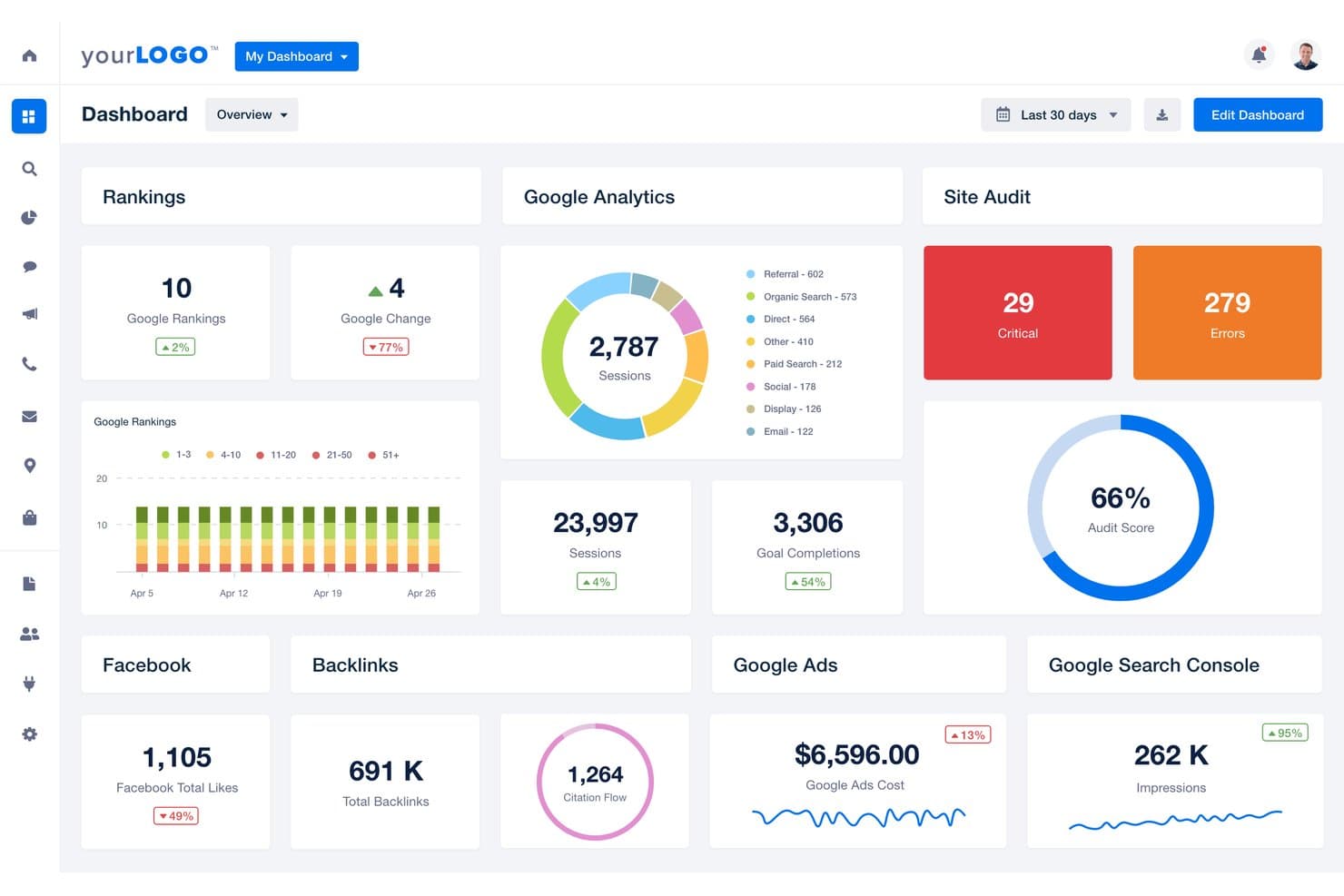This screenshot has width=1344, height=896.
Task: Select the Facebook section header
Action: coord(175,665)
